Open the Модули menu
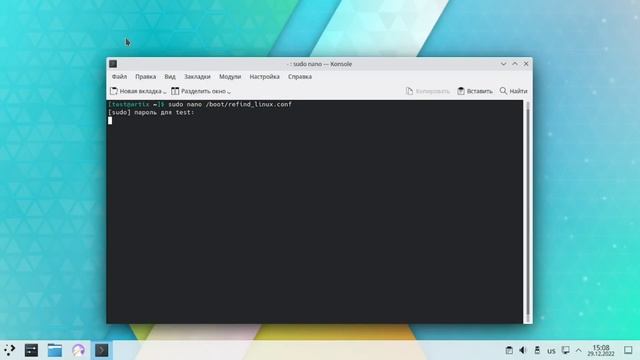Image resolution: width=640 pixels, height=360 pixels. [230, 77]
